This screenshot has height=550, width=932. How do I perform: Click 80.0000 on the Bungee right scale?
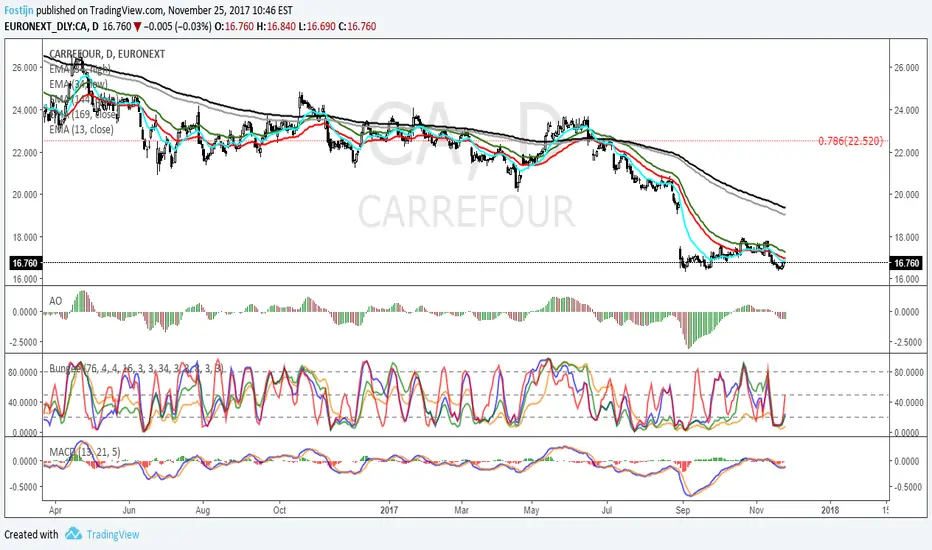point(908,372)
